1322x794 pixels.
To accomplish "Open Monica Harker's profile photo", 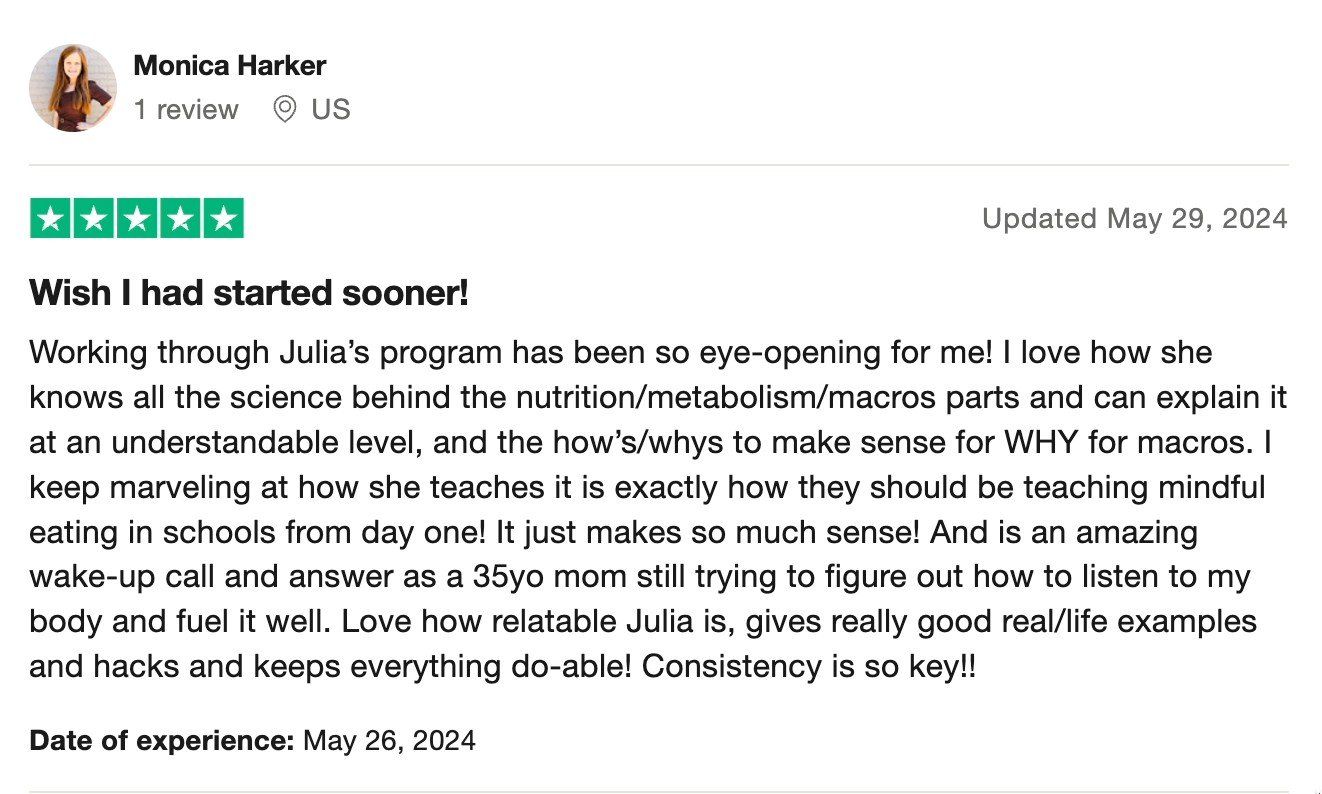I will [72, 88].
